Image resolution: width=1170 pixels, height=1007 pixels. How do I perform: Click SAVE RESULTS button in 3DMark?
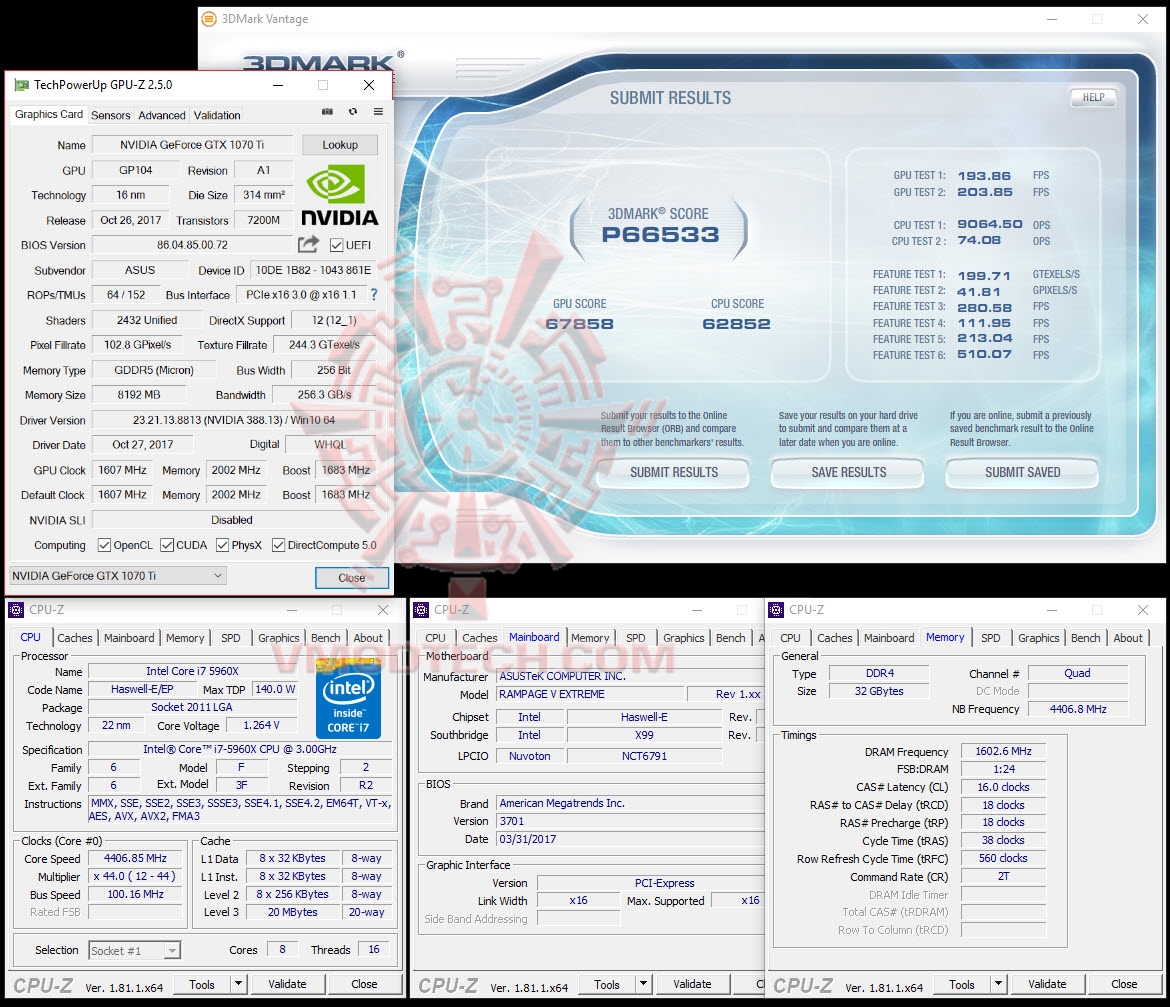point(848,472)
